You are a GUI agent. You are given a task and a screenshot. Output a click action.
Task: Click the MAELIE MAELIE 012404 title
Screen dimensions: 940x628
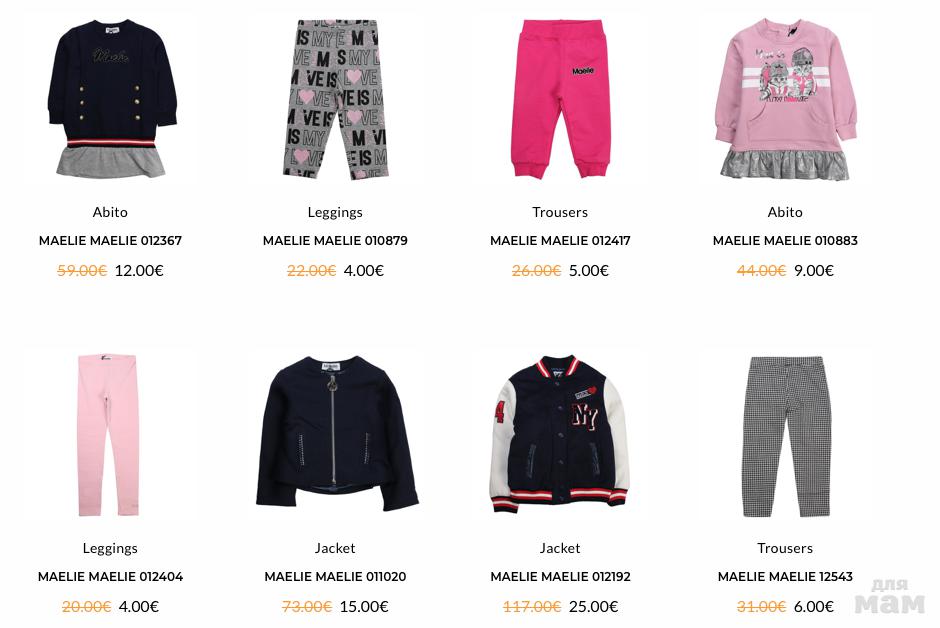(x=110, y=576)
